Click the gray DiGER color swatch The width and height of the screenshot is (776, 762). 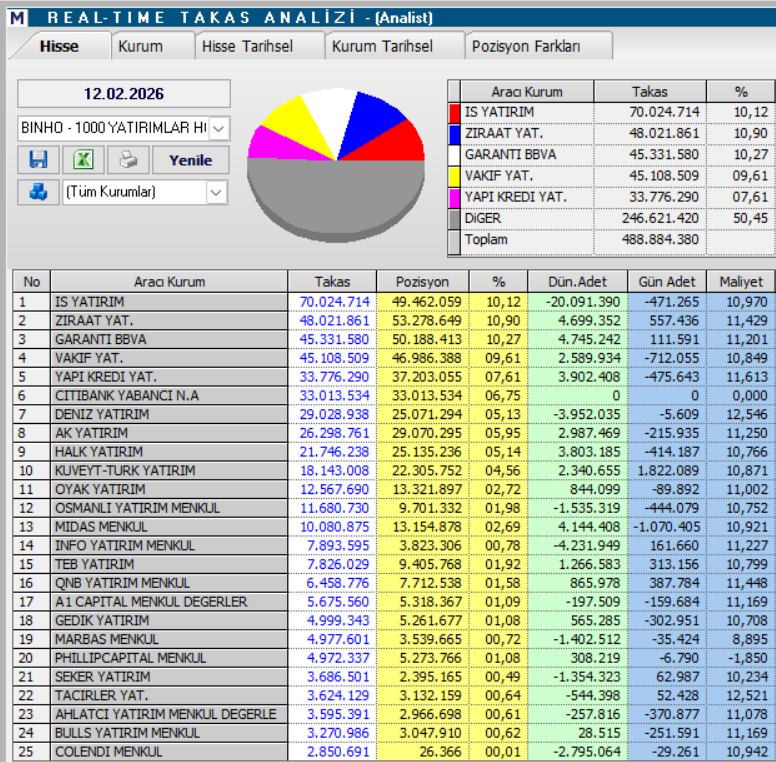click(x=454, y=219)
